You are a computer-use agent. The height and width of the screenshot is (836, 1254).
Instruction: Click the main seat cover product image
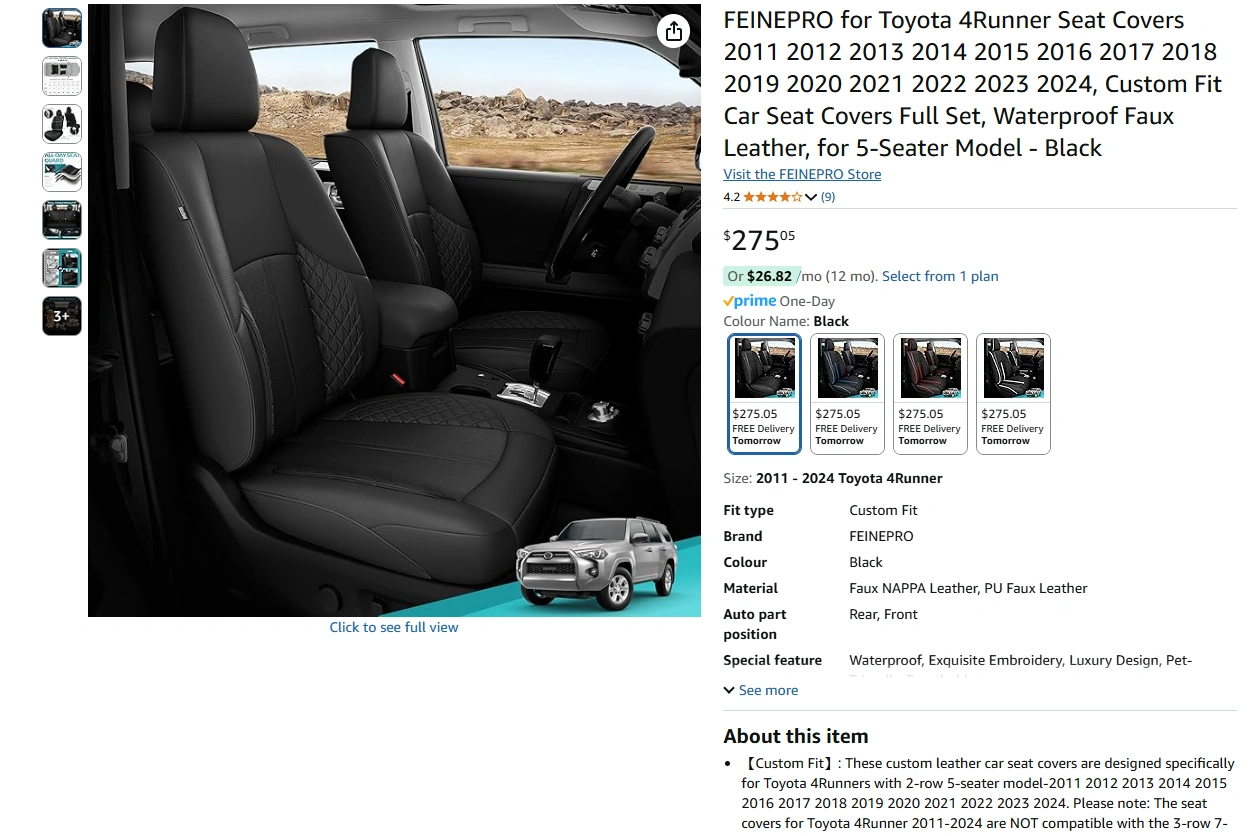tap(394, 310)
